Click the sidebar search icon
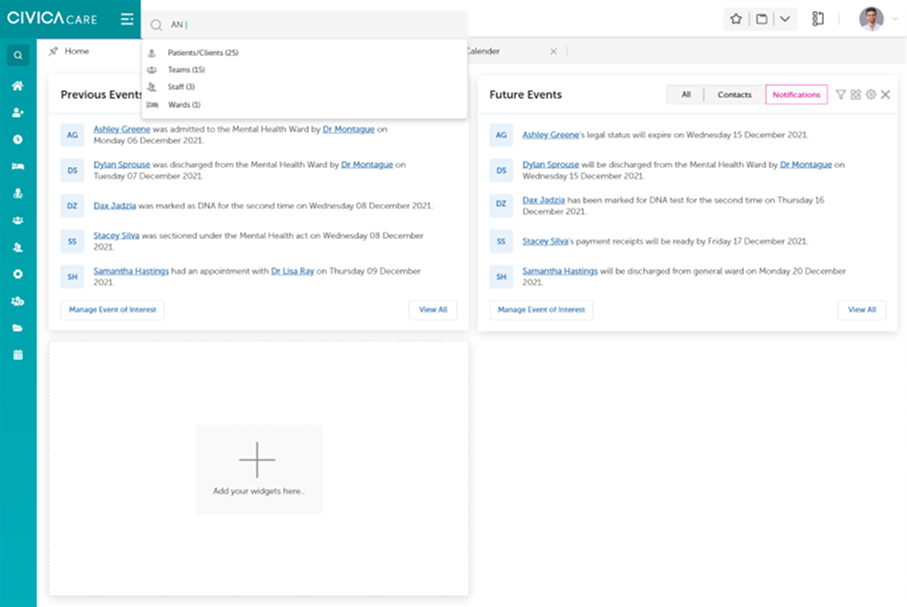 point(18,55)
